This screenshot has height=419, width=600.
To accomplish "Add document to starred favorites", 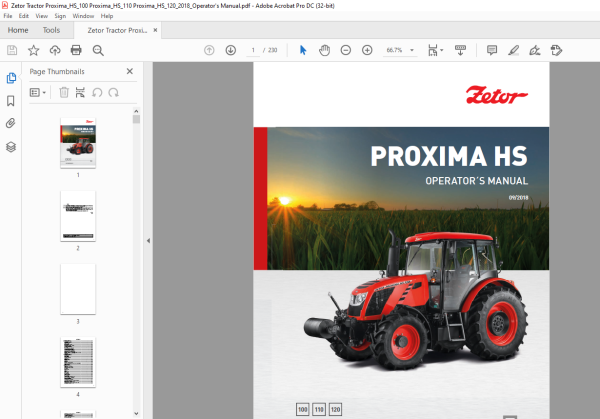I will coord(34,50).
